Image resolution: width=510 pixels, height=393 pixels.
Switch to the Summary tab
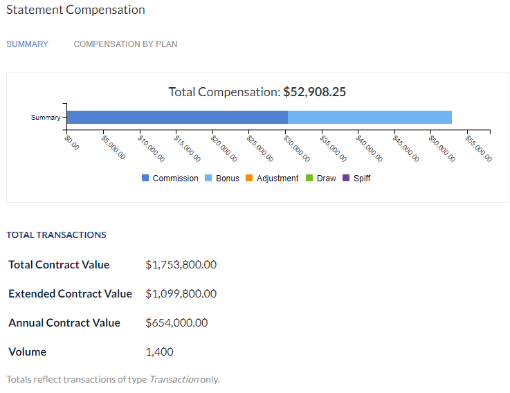pyautogui.click(x=27, y=44)
